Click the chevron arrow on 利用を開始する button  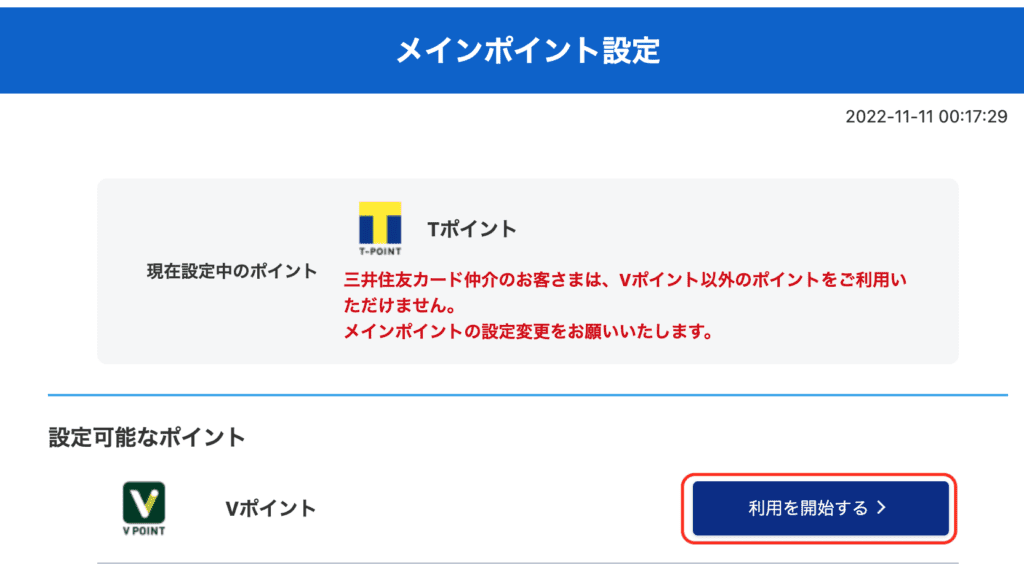click(x=882, y=508)
